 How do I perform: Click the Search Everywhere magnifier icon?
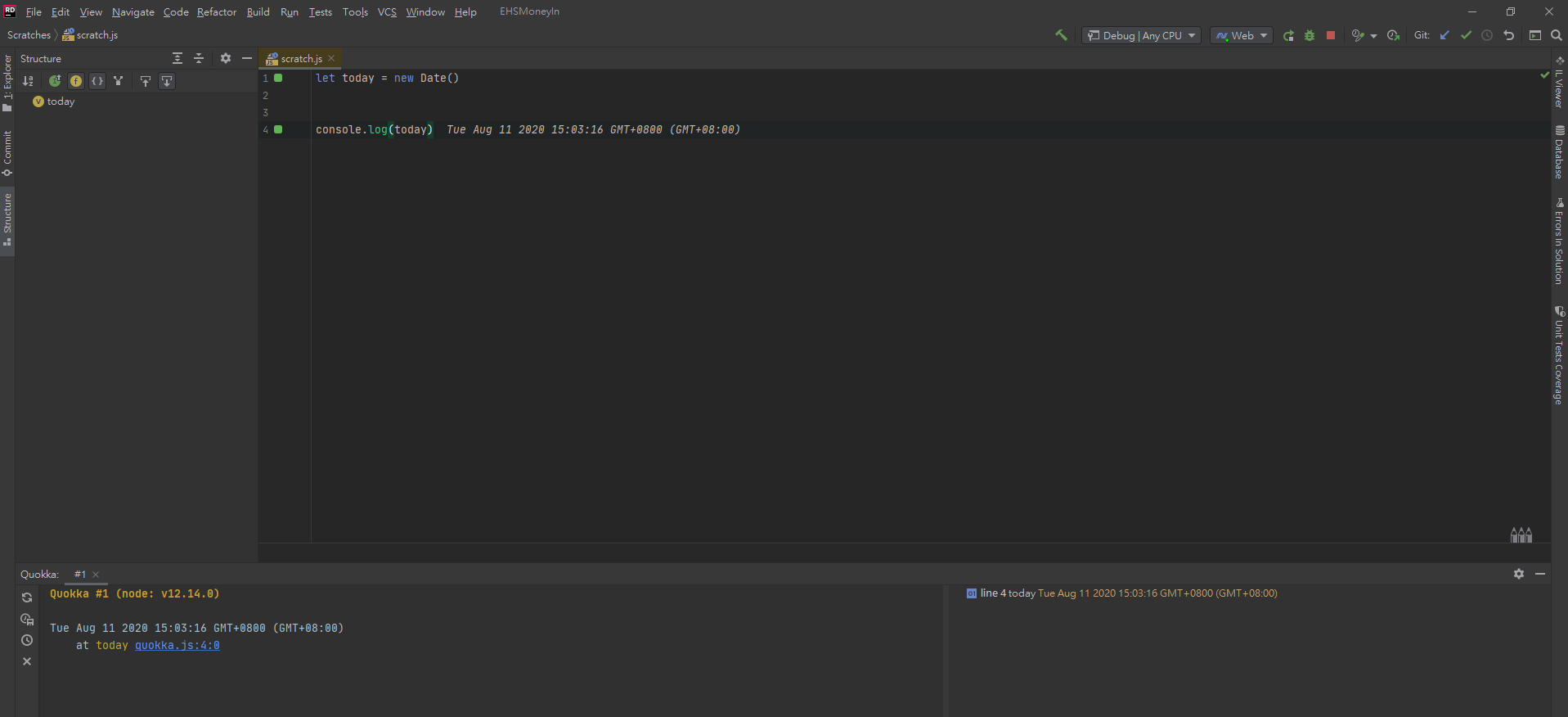(x=1557, y=35)
